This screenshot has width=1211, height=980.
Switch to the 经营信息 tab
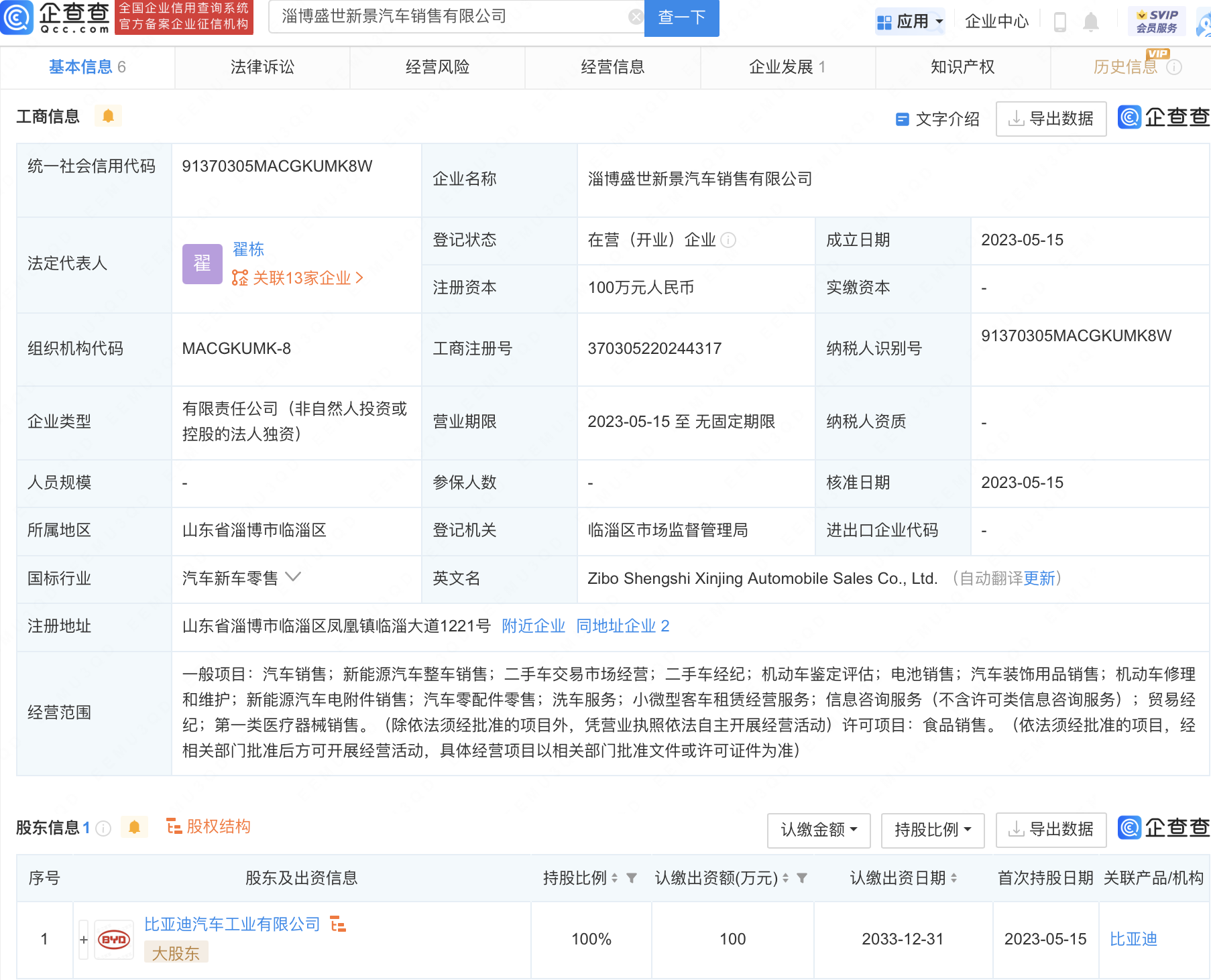coord(613,67)
